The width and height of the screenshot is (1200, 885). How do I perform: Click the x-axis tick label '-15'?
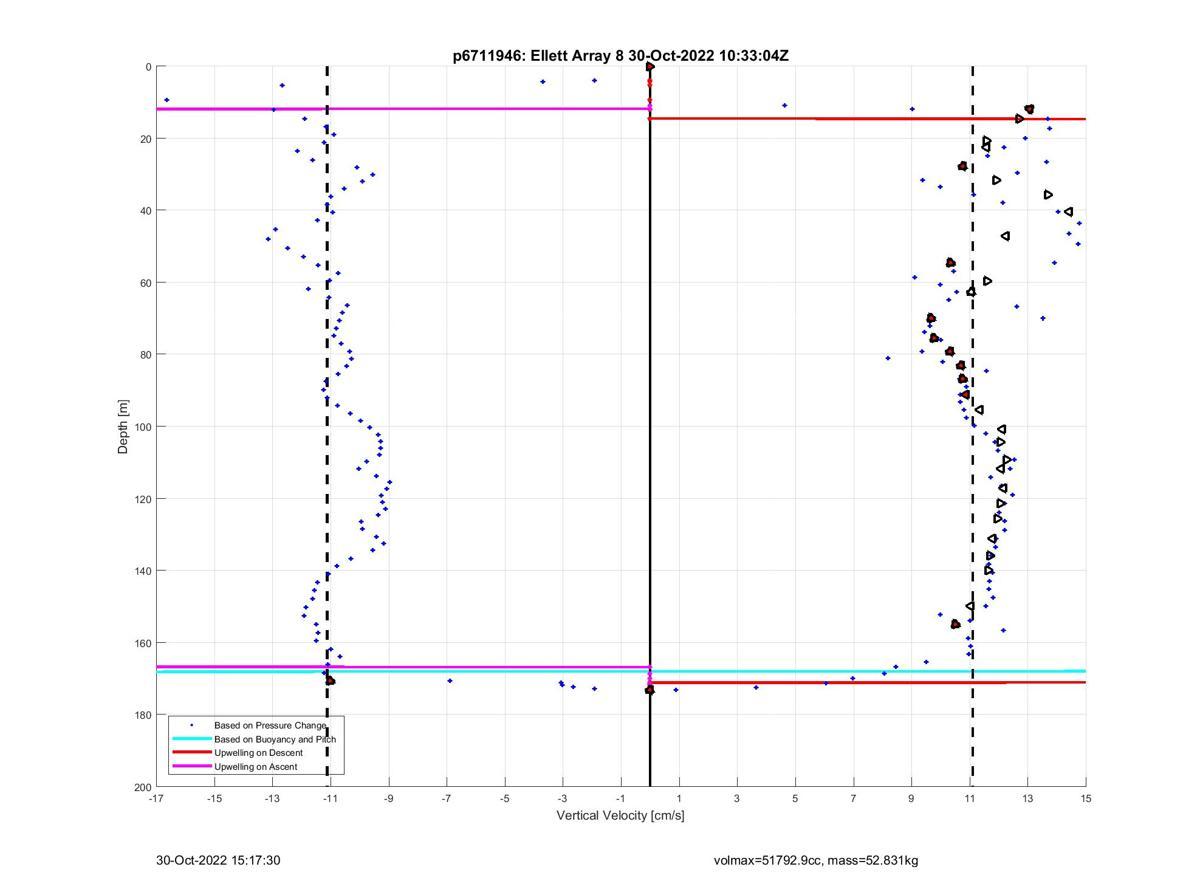click(x=214, y=799)
